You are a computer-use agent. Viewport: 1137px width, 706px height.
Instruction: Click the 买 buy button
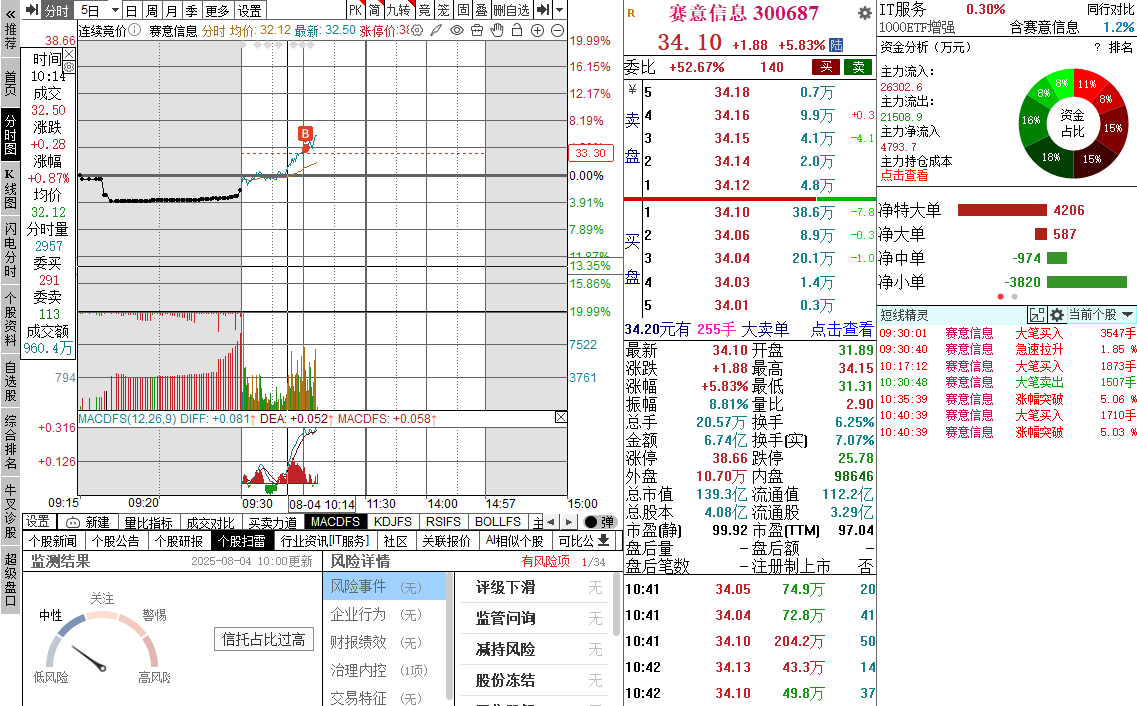pos(826,67)
